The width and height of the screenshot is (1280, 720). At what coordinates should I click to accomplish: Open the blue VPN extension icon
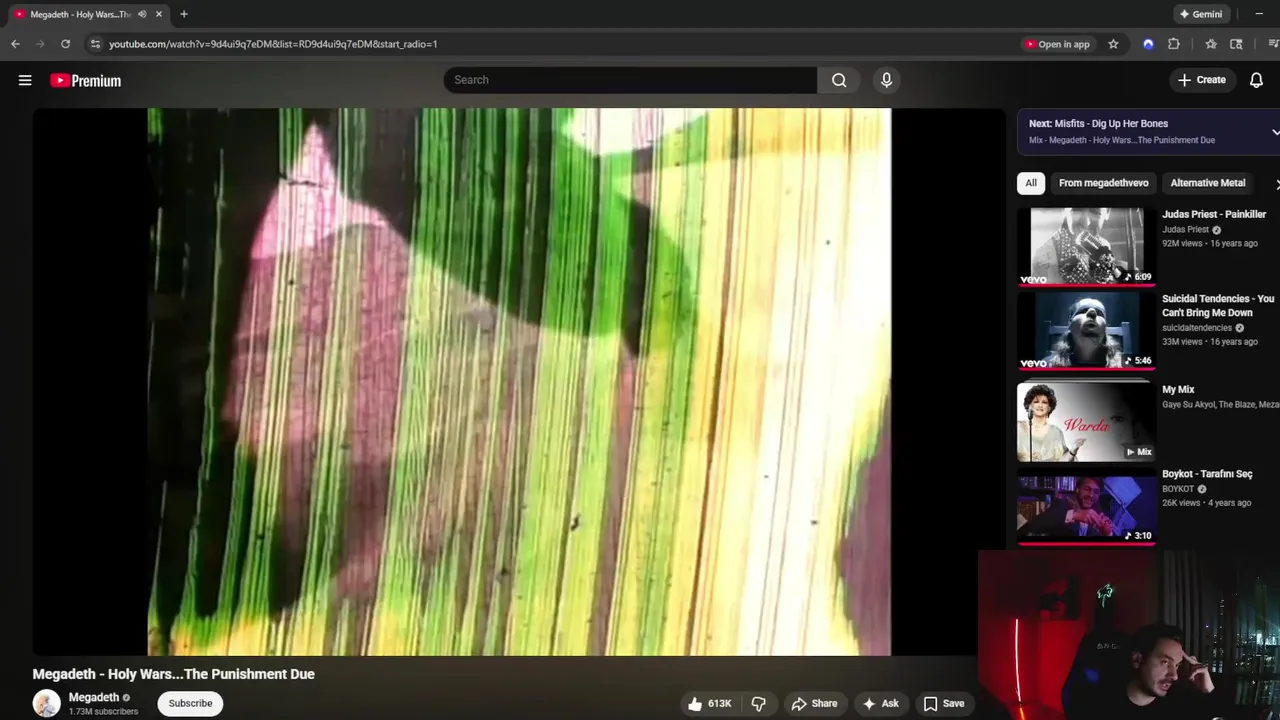click(x=1148, y=44)
